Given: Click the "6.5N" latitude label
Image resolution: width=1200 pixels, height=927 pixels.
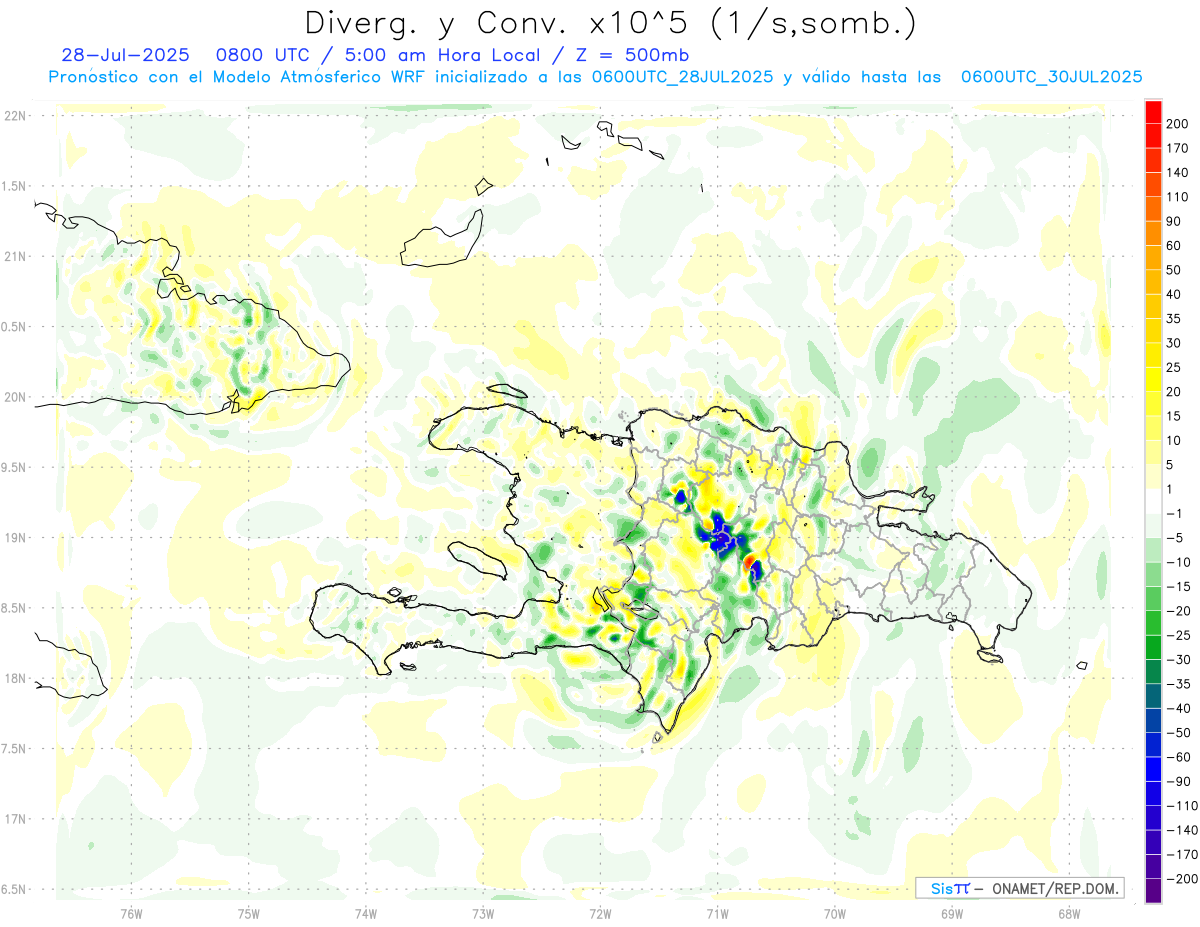Looking at the screenshot, I should tap(14, 890).
